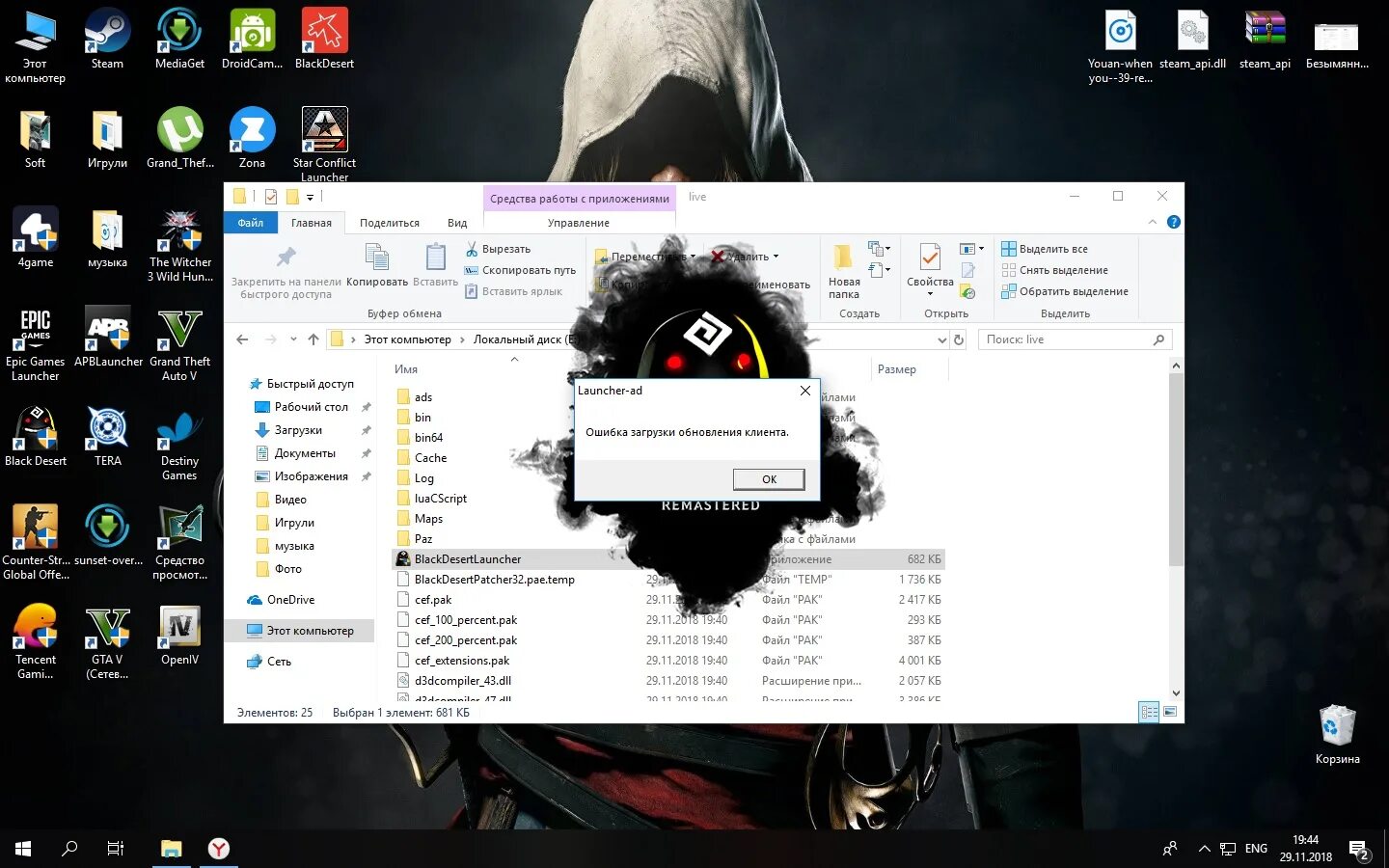1389x868 pixels.
Task: Switch to details view layout button
Action: (1149, 712)
